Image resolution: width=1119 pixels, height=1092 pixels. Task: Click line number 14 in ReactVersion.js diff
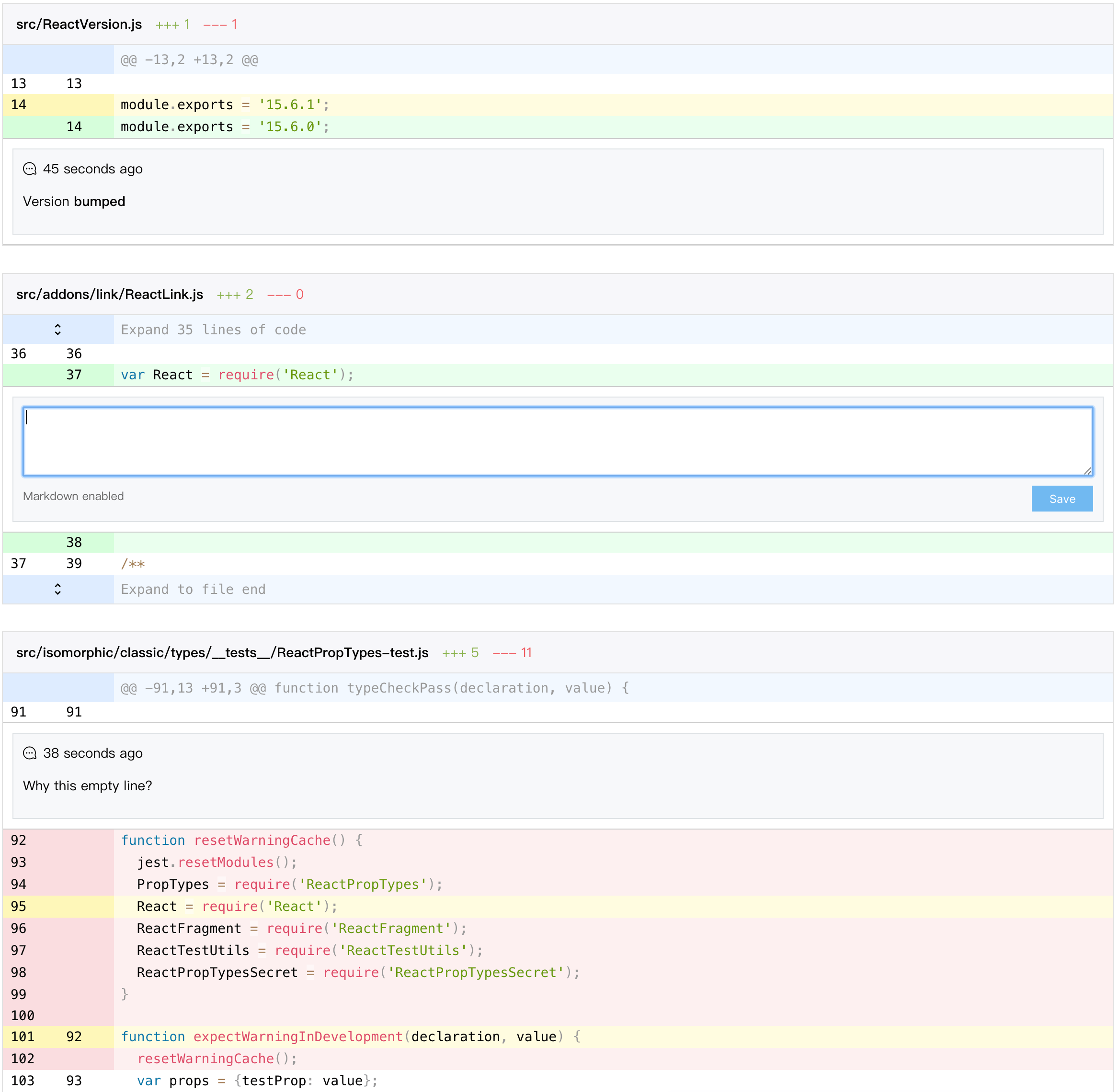[19, 104]
